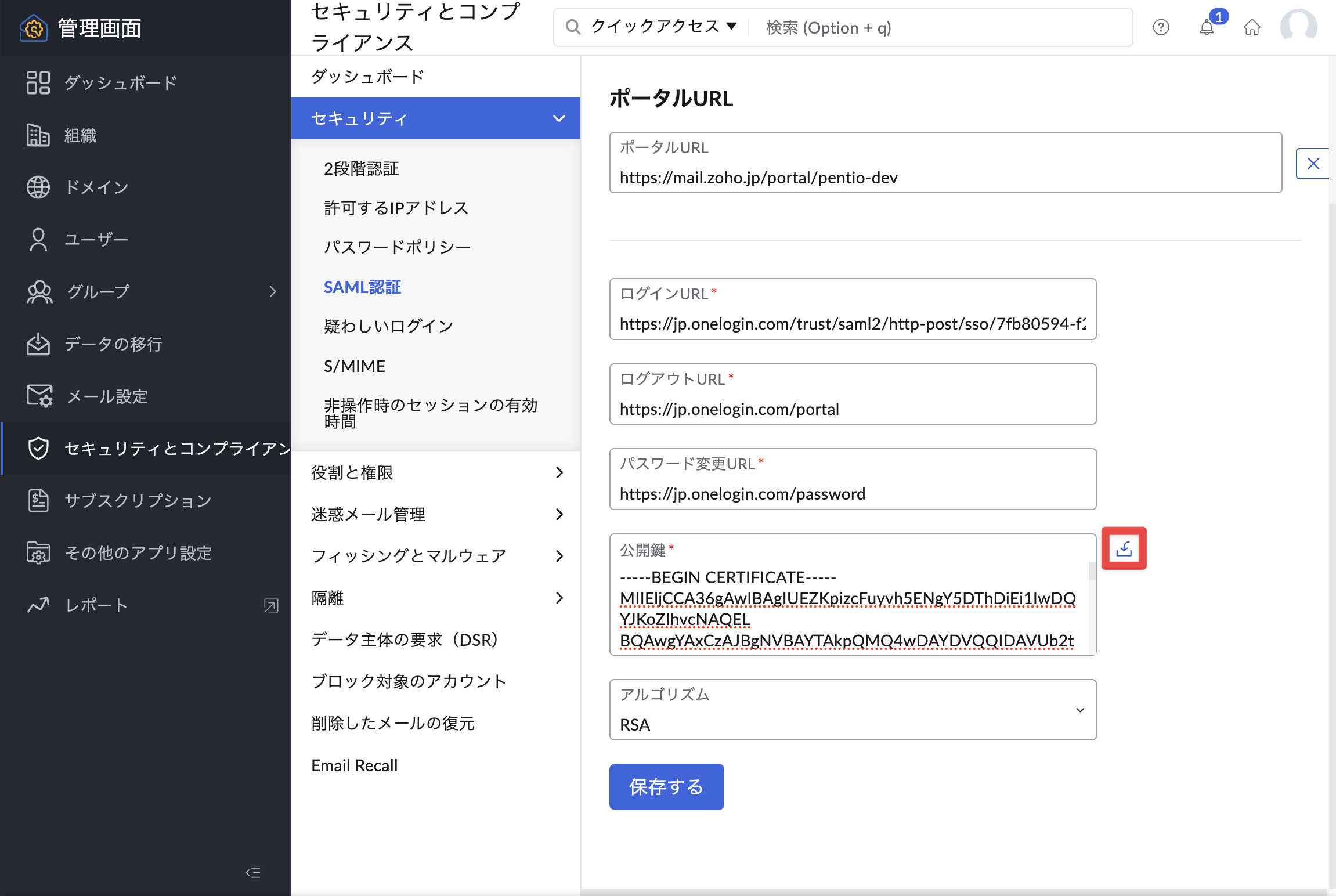1336x896 pixels.
Task: Open the 2段階認証 menu item
Action: (361, 169)
